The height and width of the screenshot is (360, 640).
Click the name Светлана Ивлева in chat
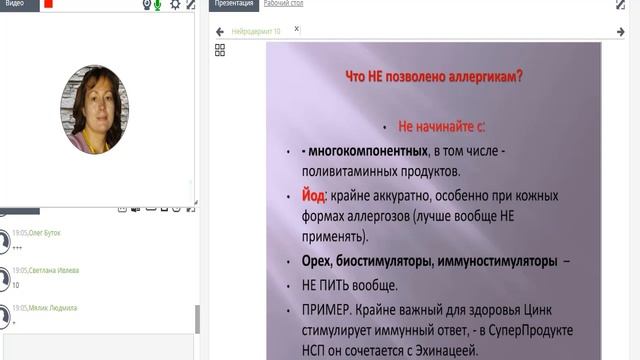[54, 271]
